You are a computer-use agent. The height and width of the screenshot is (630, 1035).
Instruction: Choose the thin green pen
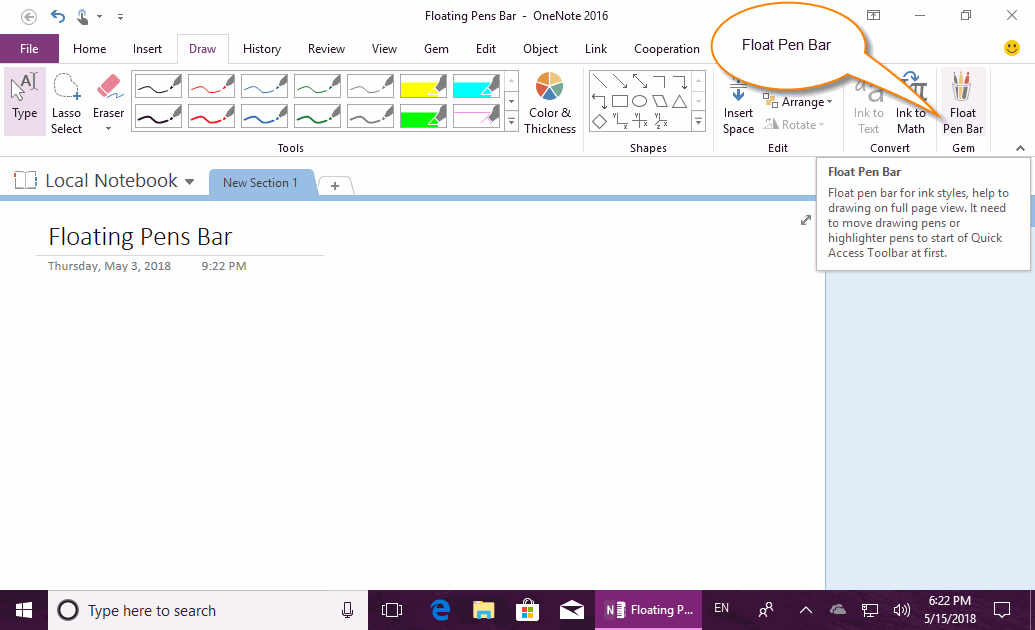click(x=317, y=86)
